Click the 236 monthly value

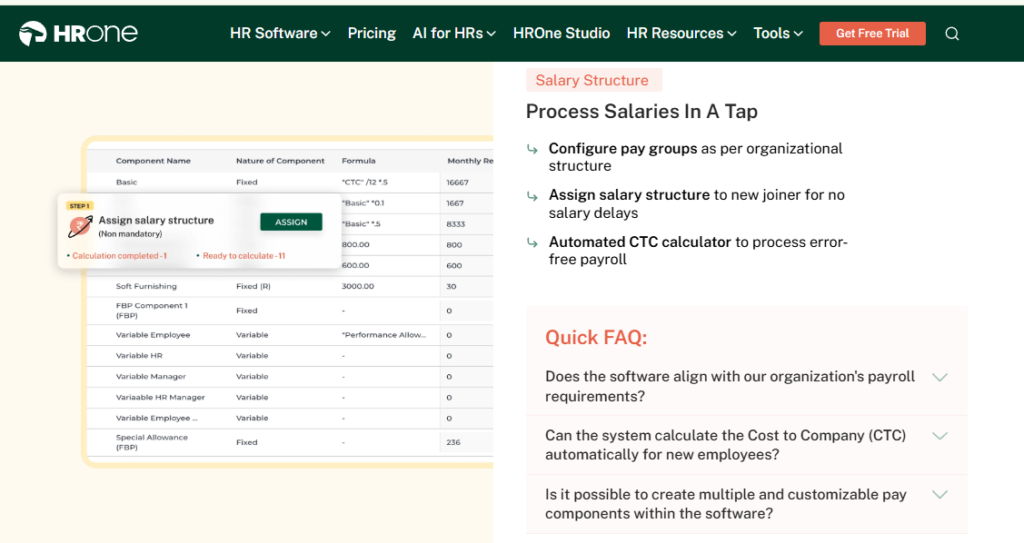(x=453, y=442)
